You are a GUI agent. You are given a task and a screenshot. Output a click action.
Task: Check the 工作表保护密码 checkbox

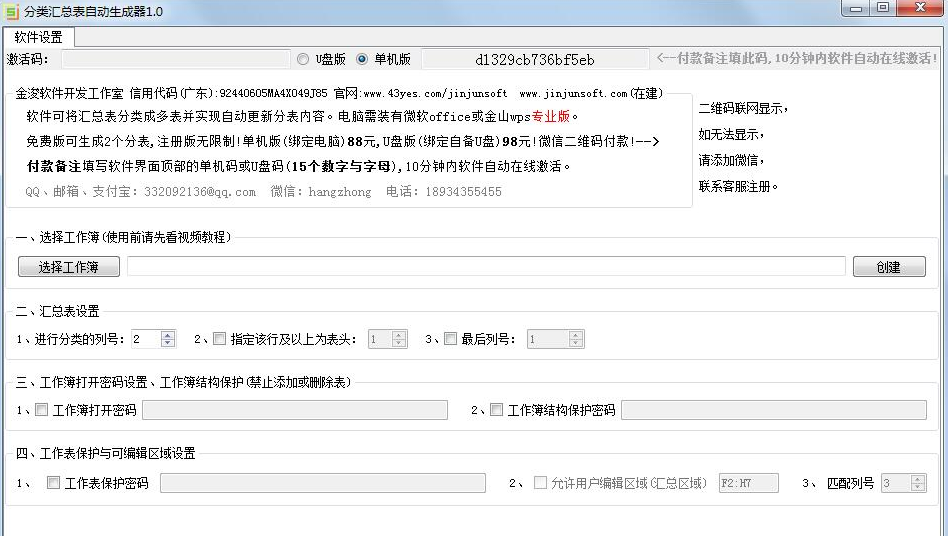[53, 483]
